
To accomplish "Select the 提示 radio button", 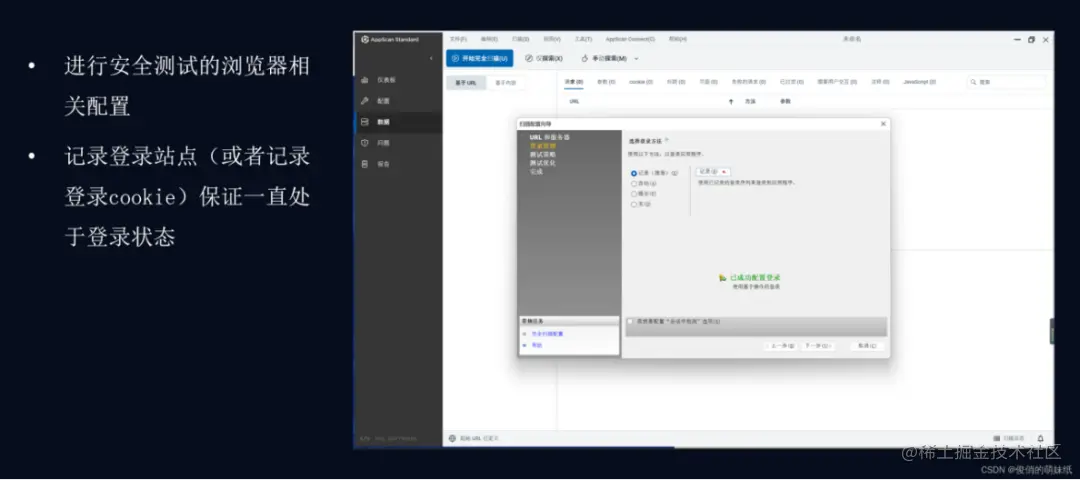I will pyautogui.click(x=634, y=194).
